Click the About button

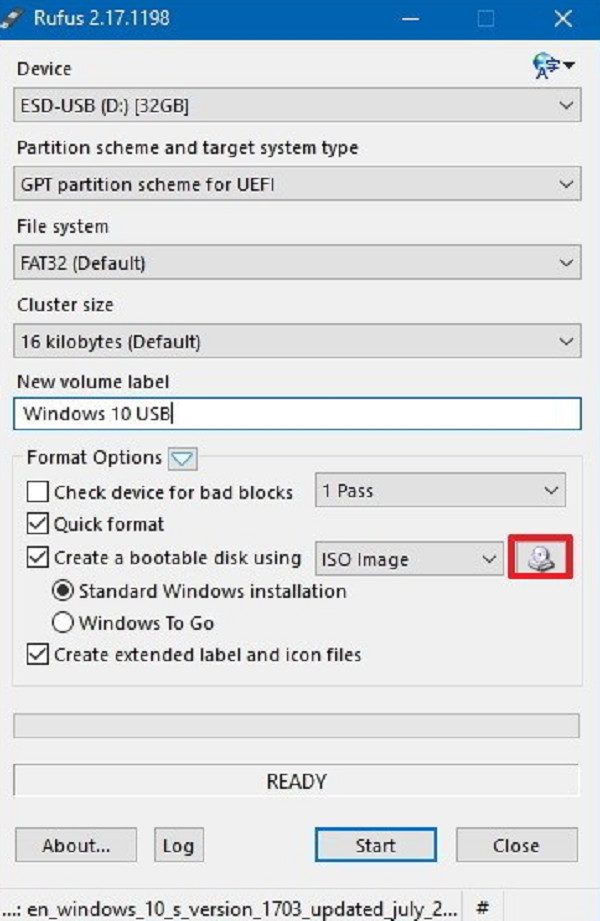(75, 845)
